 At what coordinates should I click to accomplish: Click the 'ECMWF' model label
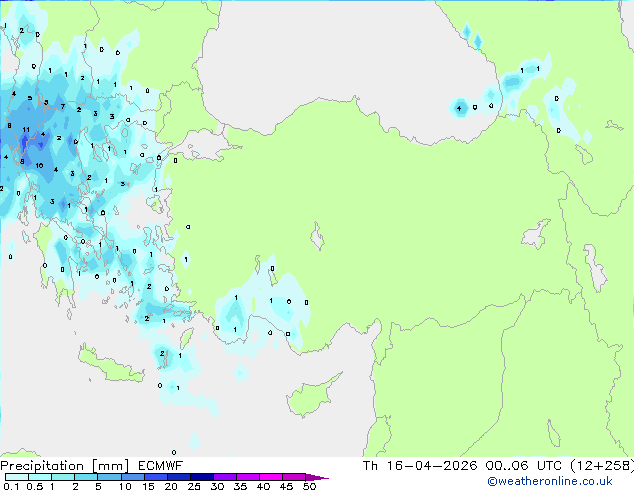point(161,466)
